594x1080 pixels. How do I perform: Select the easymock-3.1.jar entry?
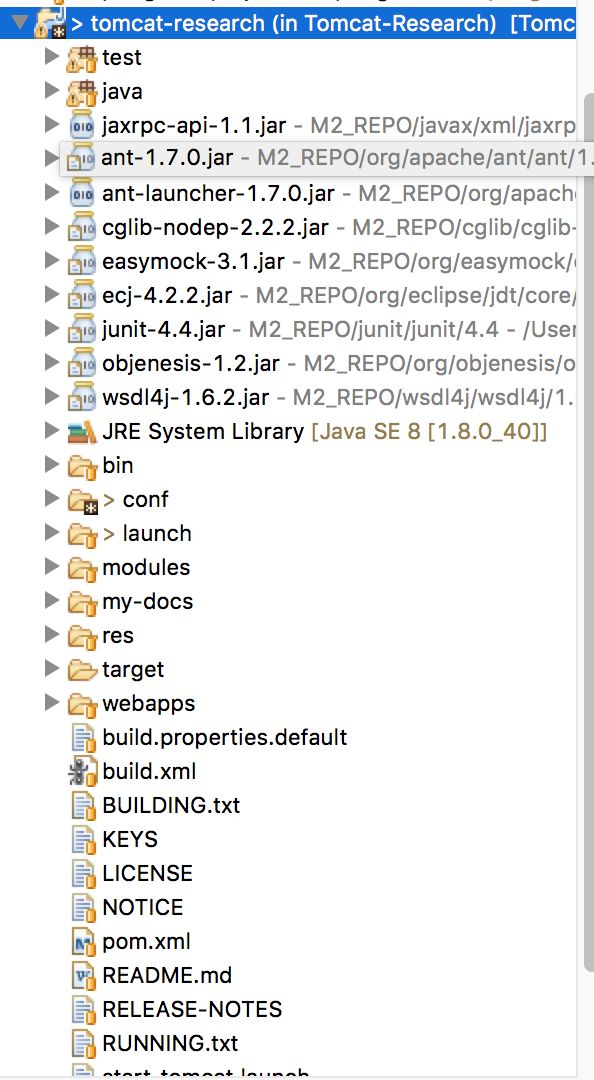pos(193,262)
